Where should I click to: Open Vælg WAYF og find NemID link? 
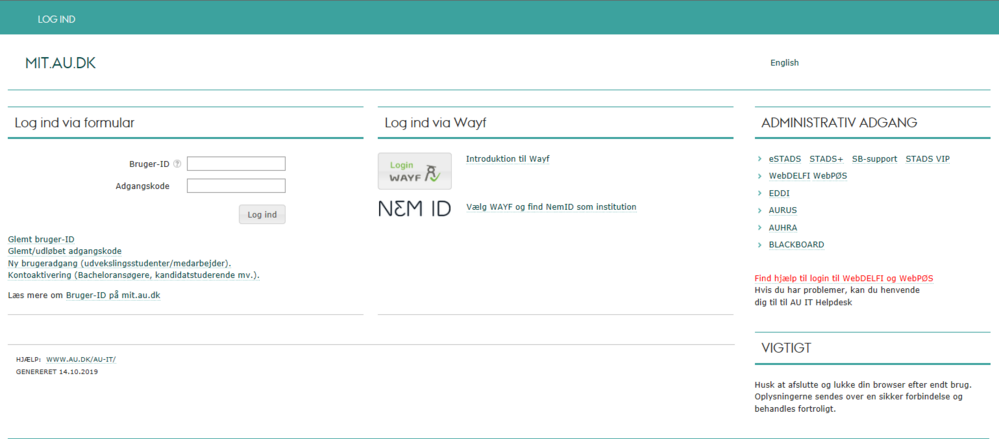pos(551,207)
